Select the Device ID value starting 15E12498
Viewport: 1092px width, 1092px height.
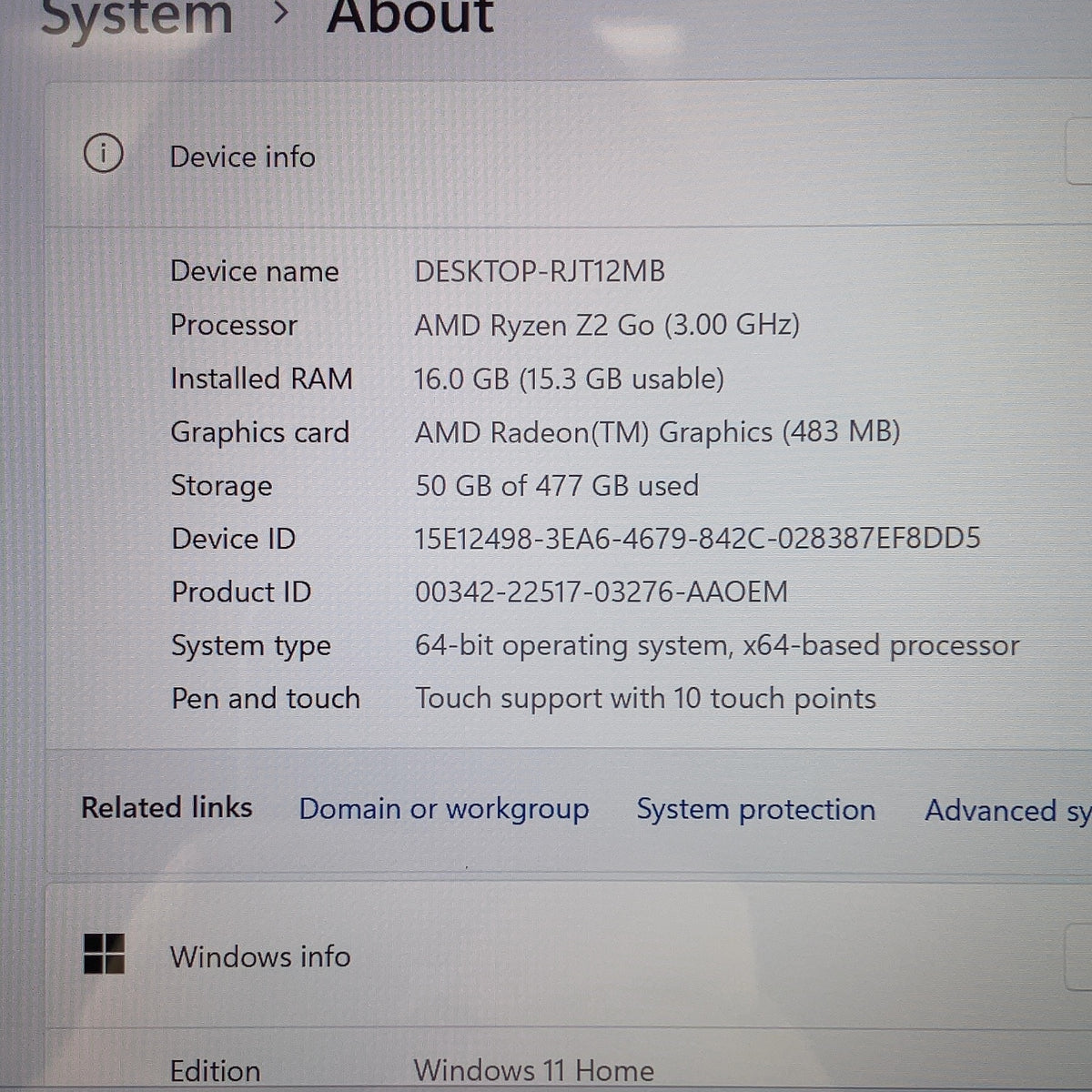coord(698,539)
